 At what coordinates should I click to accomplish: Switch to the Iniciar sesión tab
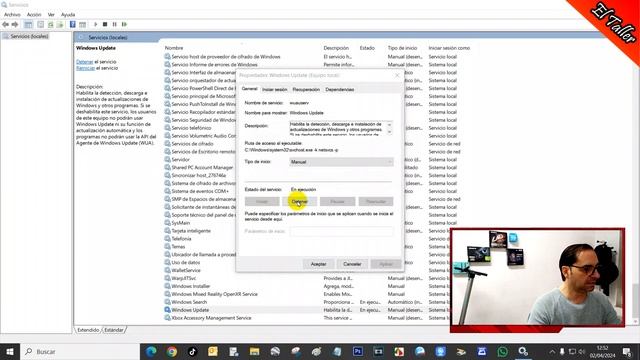pos(274,89)
